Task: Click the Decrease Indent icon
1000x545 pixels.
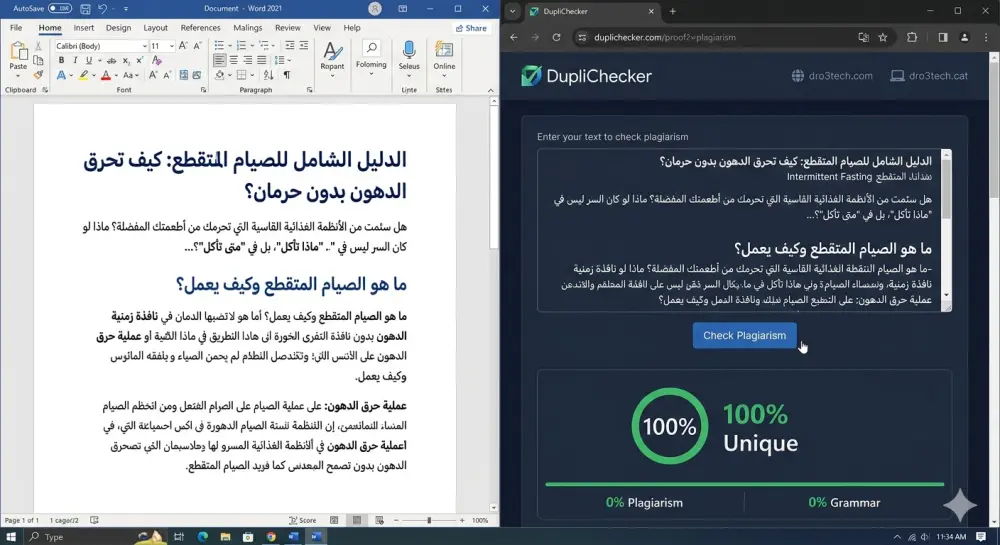Action: (290, 46)
